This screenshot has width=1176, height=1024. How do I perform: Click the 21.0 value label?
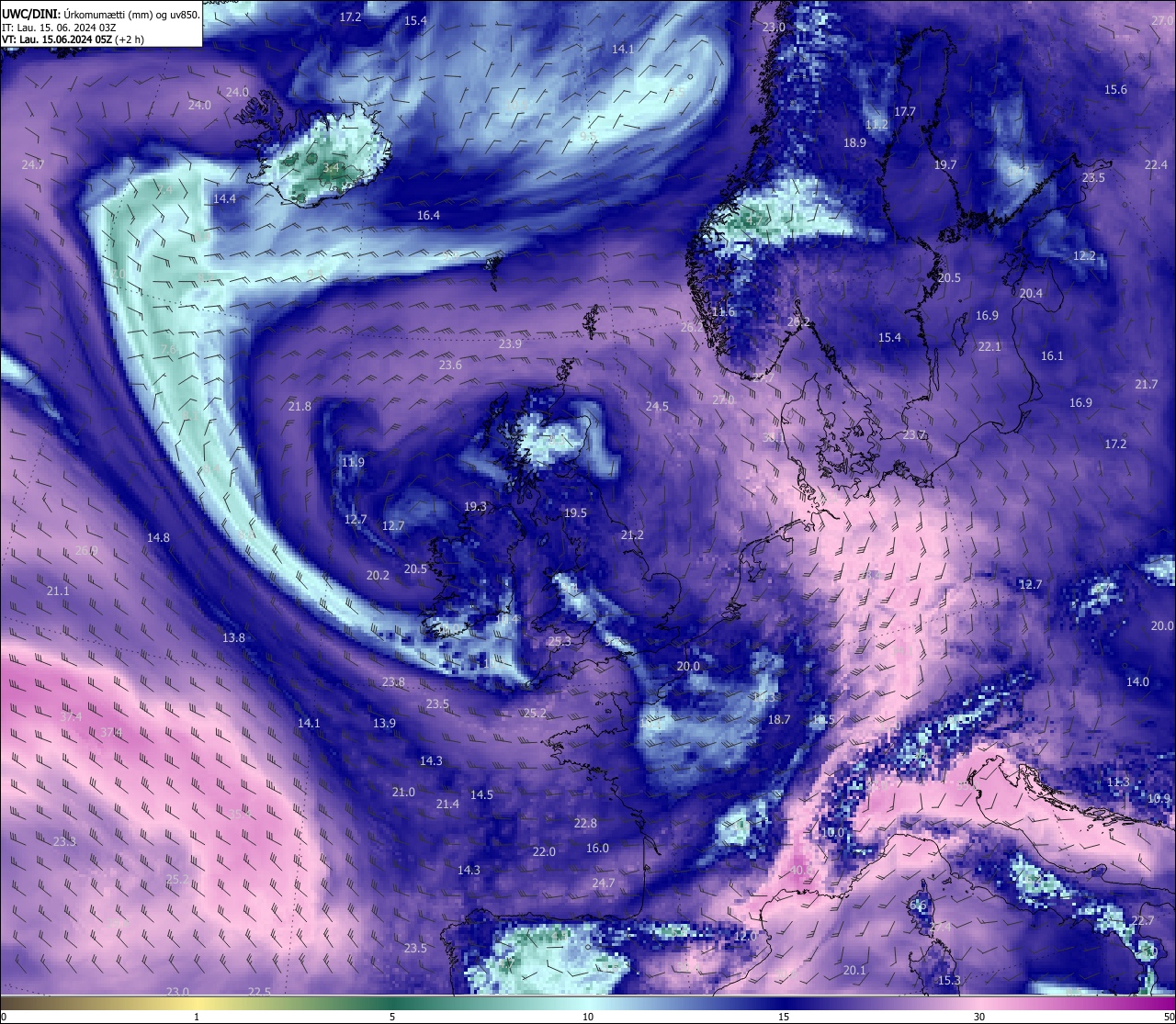403,793
